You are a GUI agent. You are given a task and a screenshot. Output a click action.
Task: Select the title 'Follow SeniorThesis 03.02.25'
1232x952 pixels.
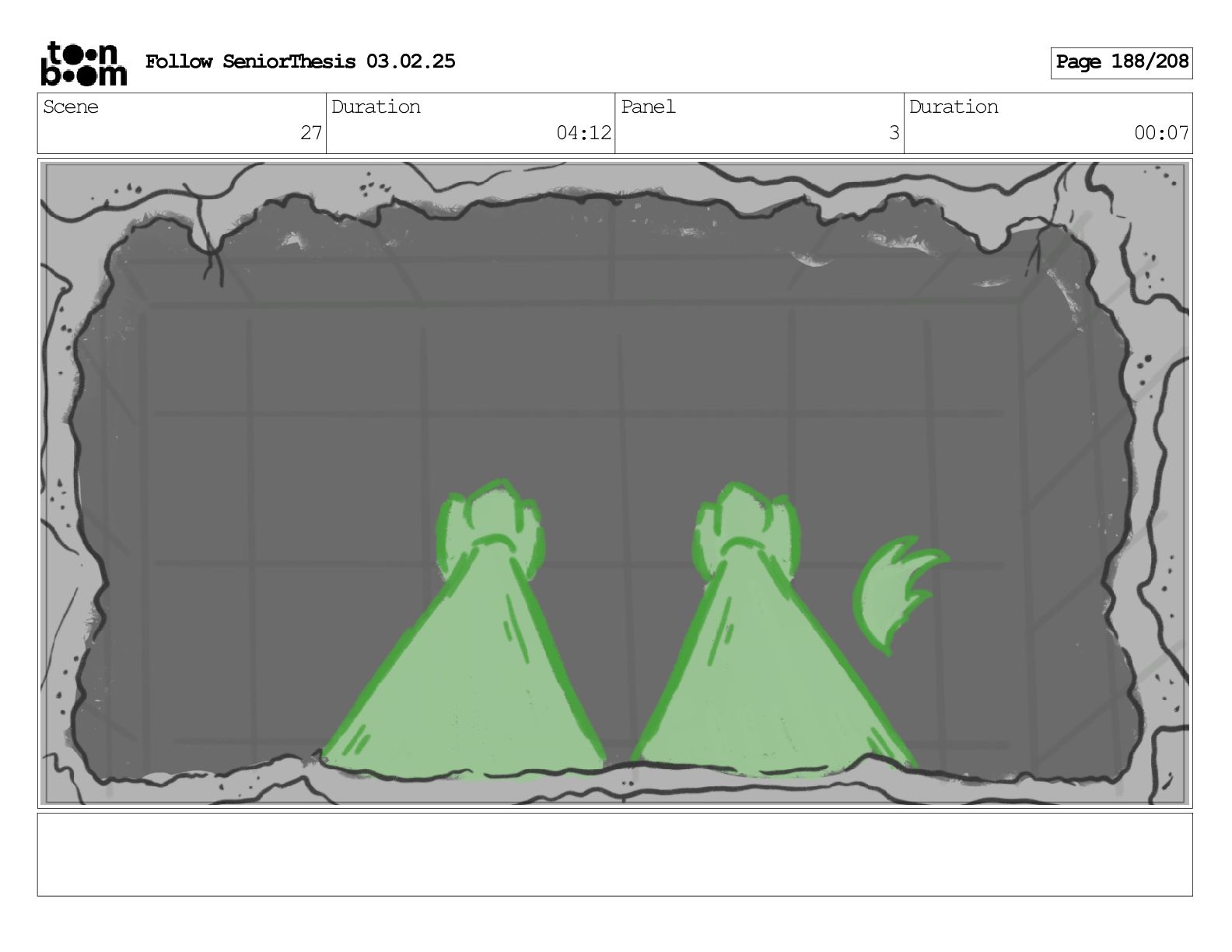300,61
